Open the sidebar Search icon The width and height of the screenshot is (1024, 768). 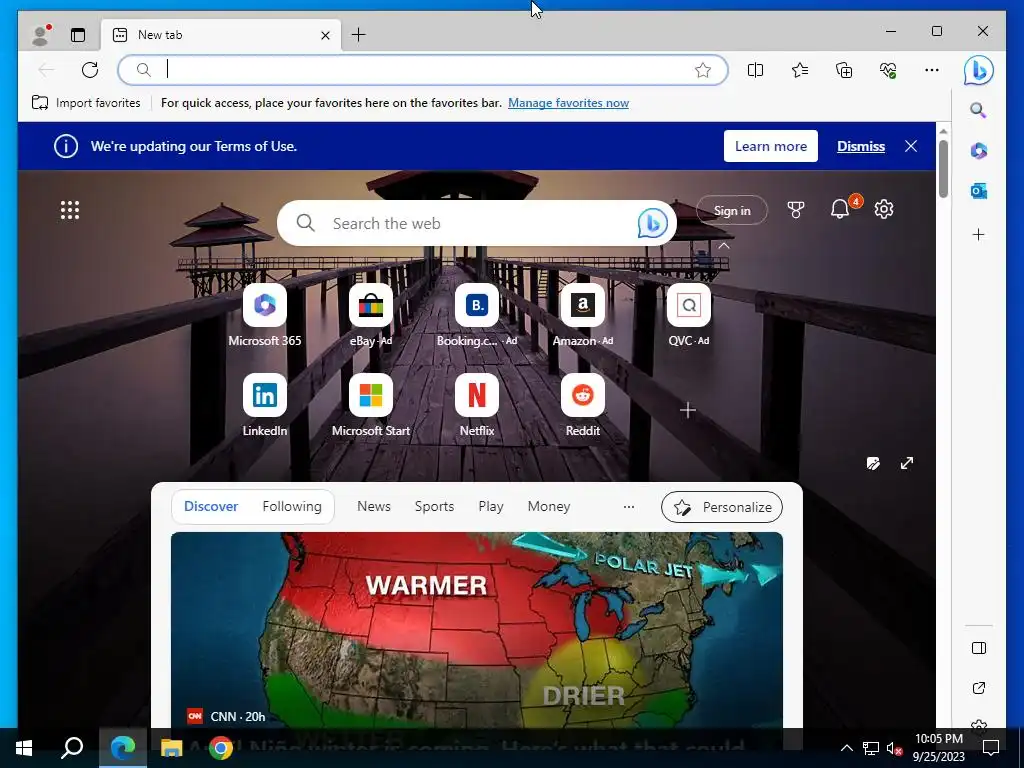coord(978,110)
